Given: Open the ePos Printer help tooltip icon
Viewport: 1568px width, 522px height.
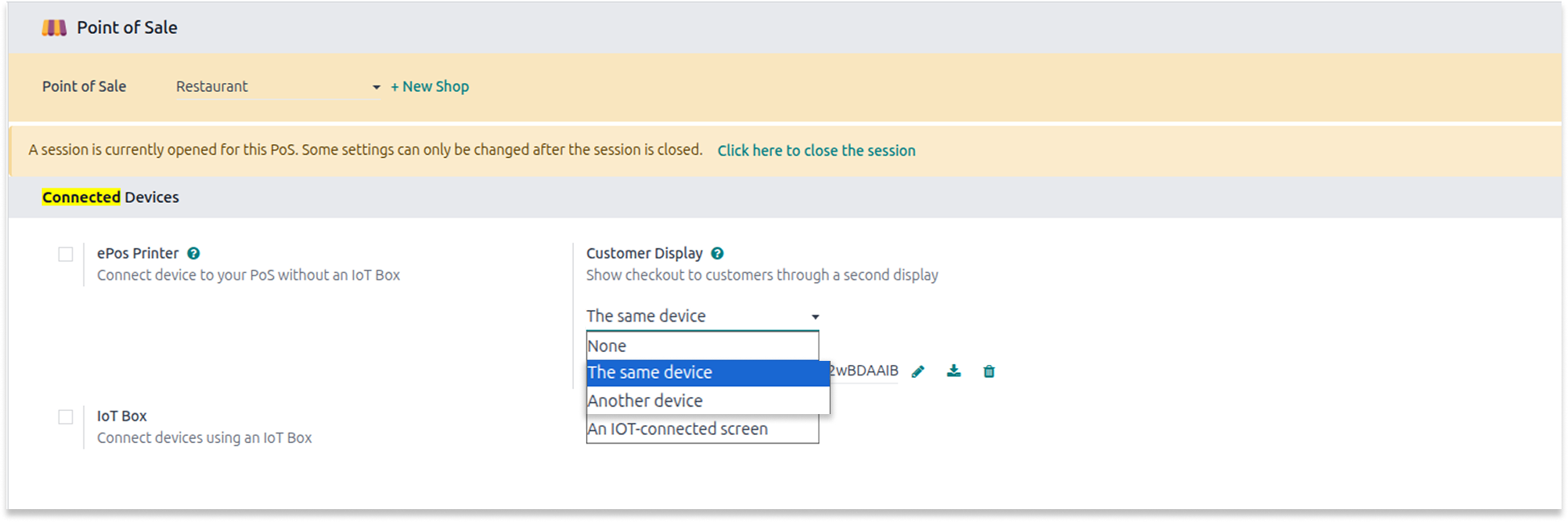Looking at the screenshot, I should [193, 253].
